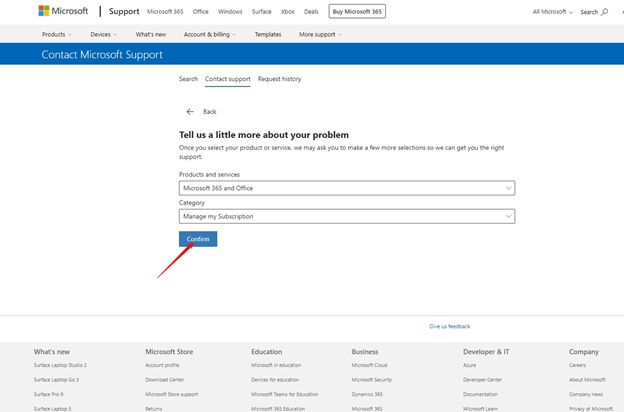The image size is (624, 412).
Task: Open Templates in secondary navigation
Action: (268, 35)
